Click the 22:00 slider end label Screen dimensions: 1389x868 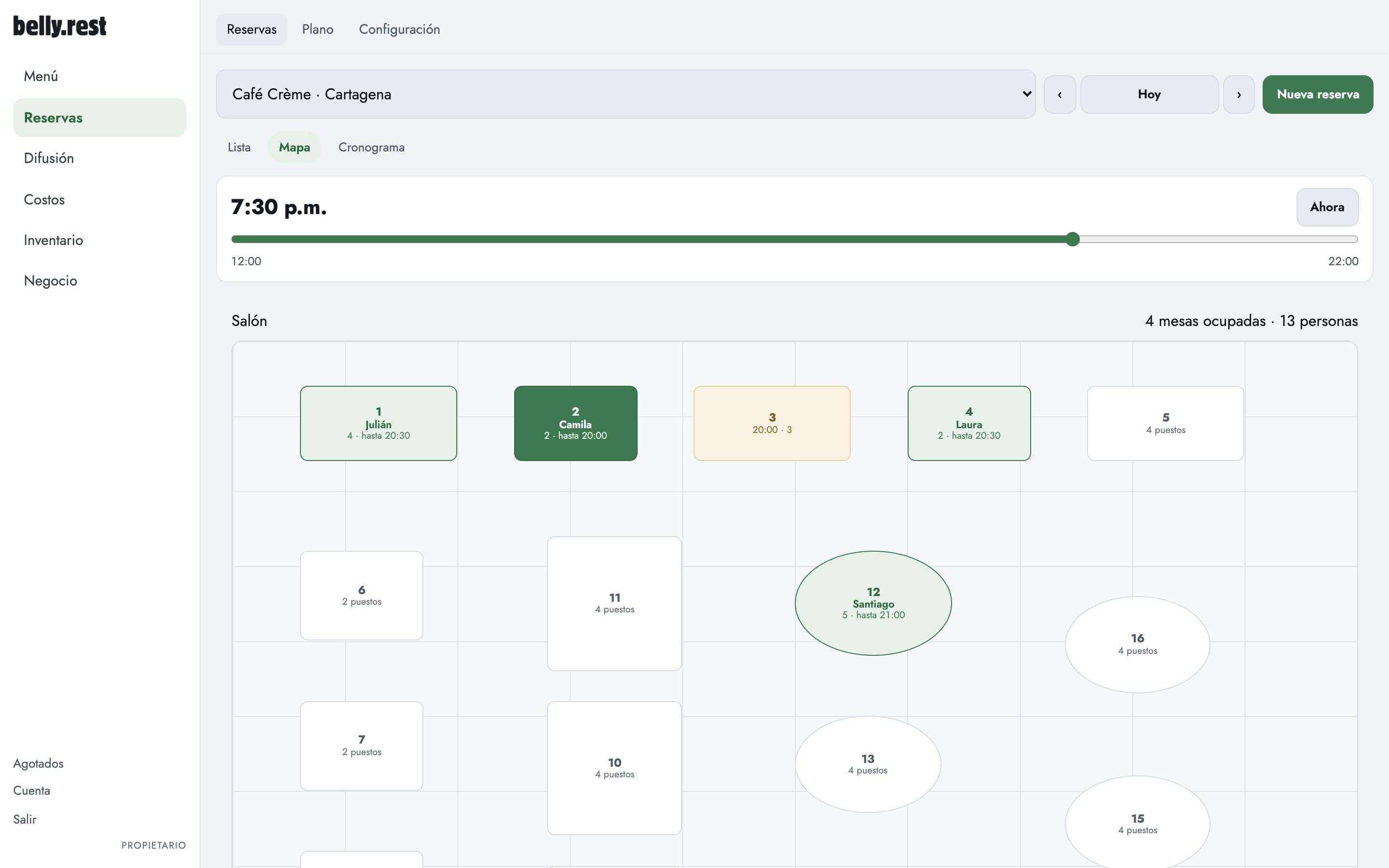(1343, 261)
